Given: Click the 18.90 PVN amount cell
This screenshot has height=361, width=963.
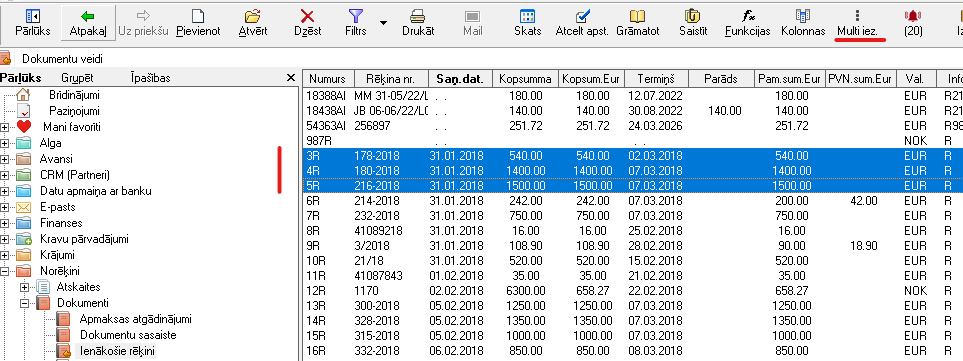Looking at the screenshot, I should pos(864,245).
